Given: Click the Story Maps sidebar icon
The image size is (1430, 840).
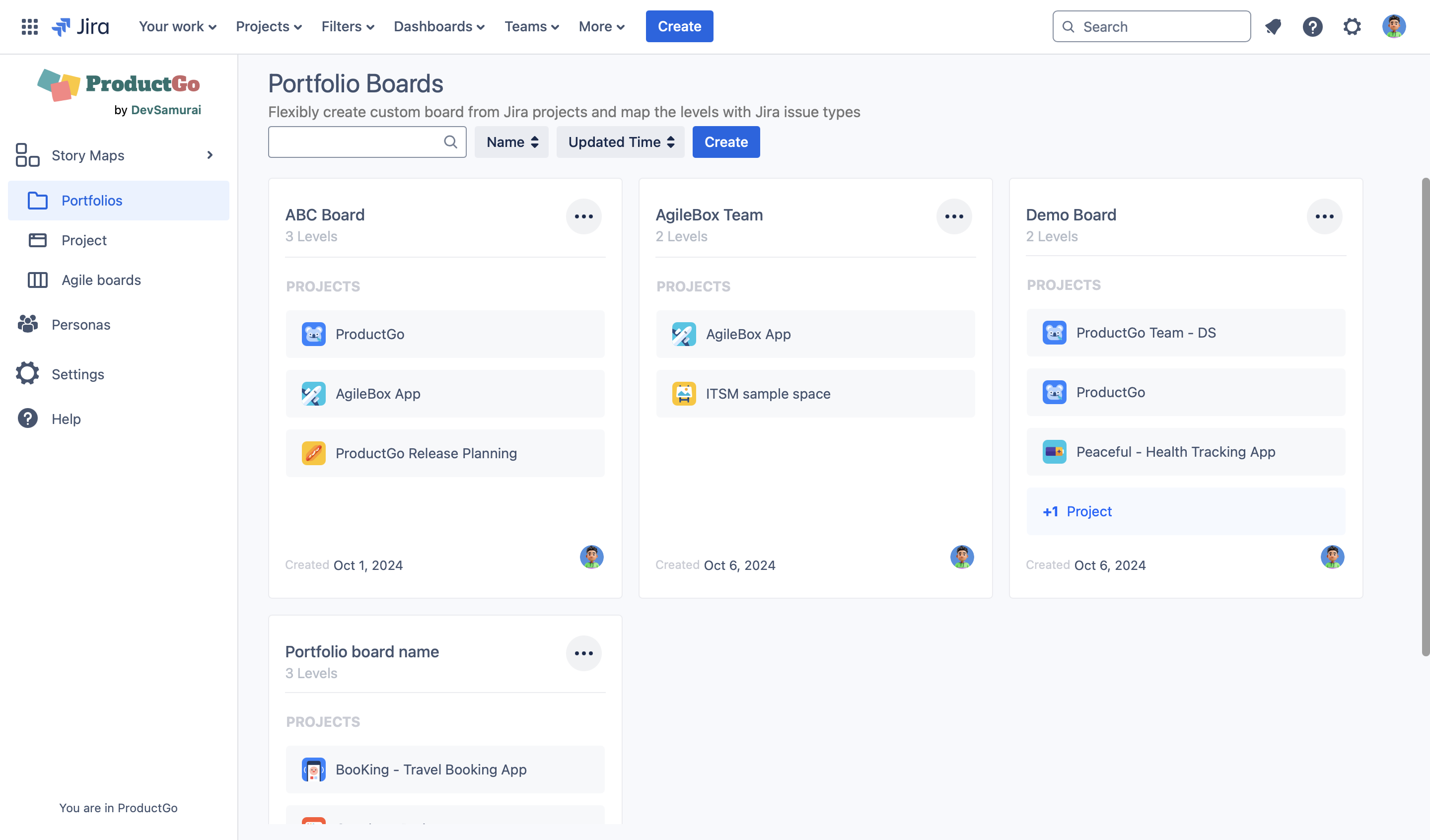Looking at the screenshot, I should point(27,155).
